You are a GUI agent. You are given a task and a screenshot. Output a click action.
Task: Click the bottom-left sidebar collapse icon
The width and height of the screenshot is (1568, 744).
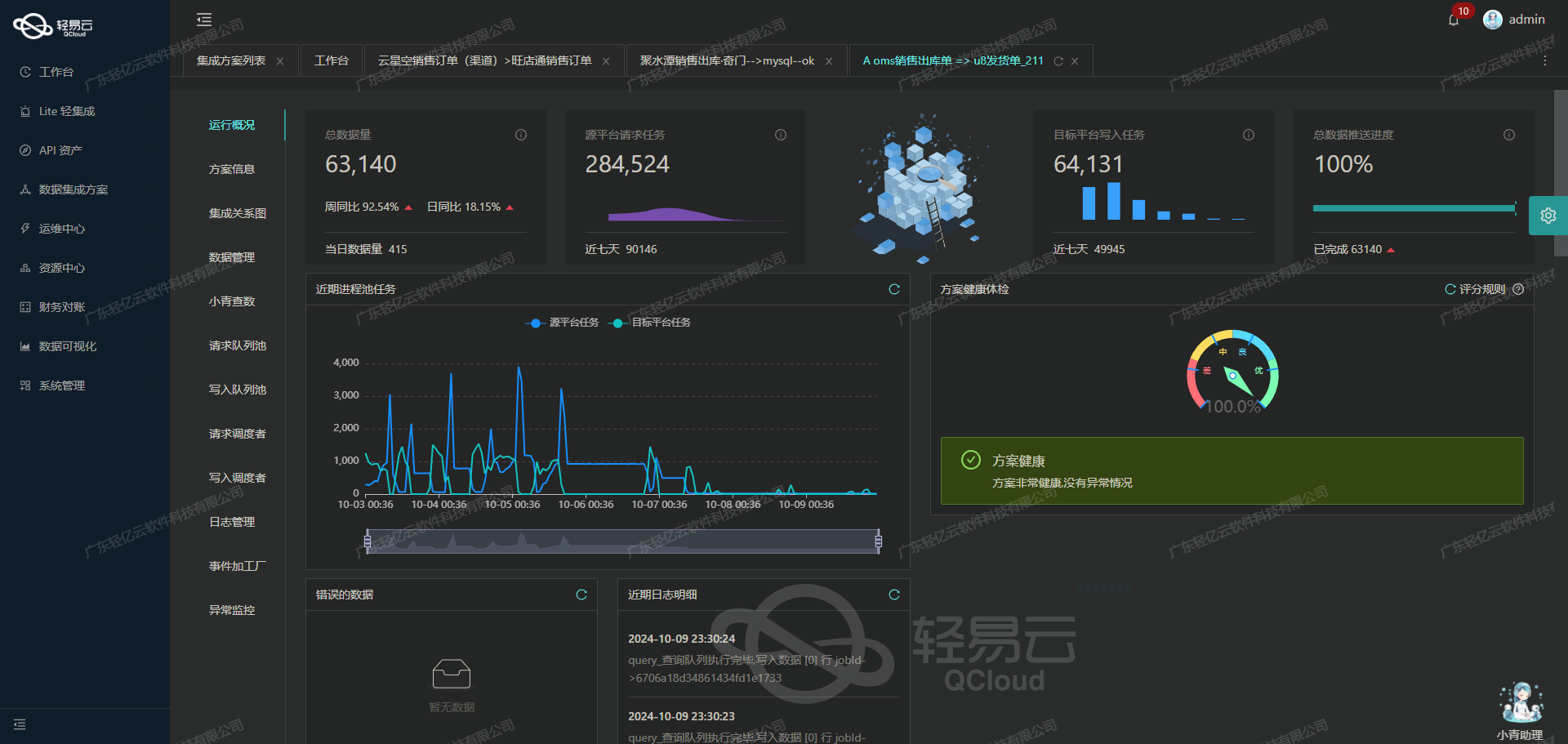(x=20, y=724)
